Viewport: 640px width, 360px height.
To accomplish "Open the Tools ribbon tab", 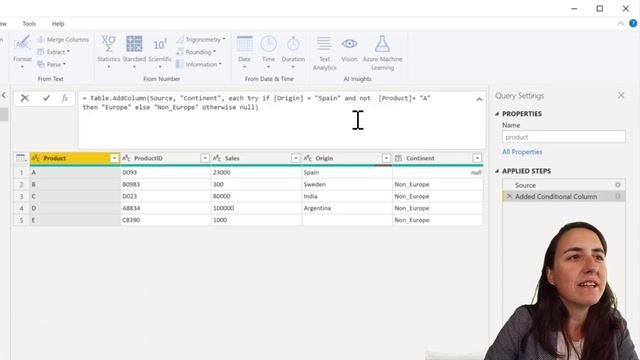I will pos(29,24).
